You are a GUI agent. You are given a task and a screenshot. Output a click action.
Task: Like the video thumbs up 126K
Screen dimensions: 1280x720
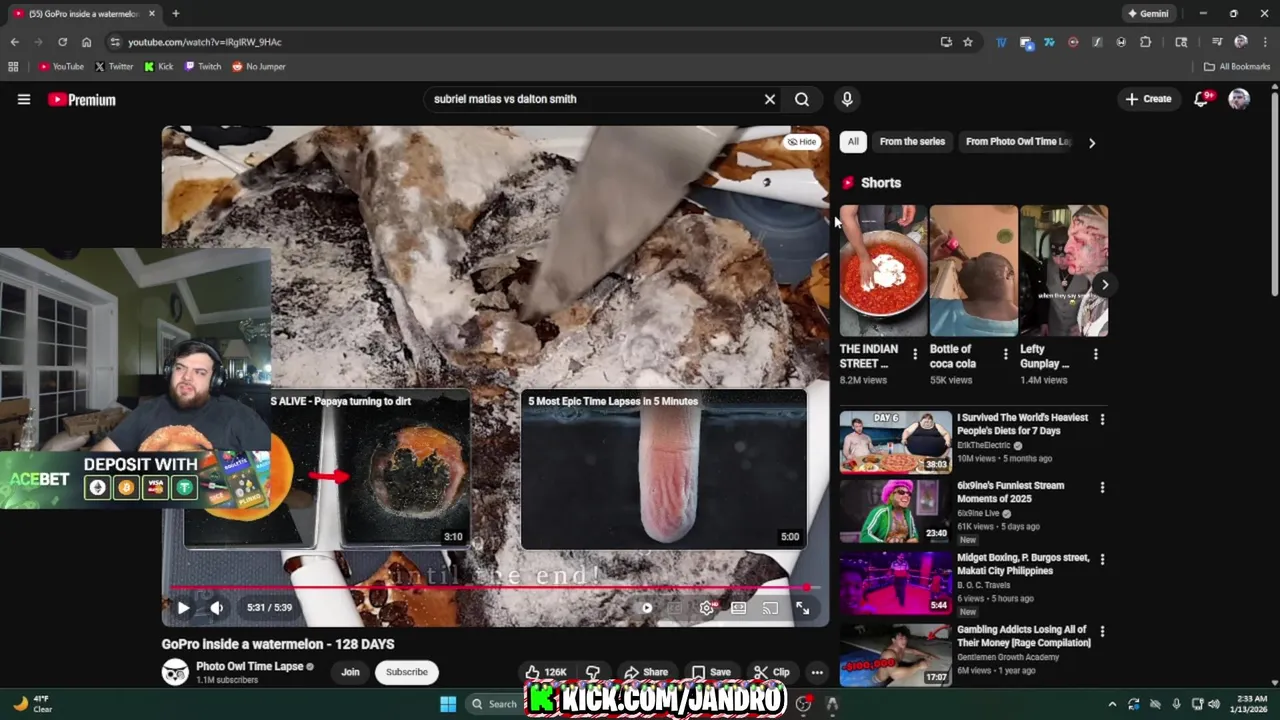[x=547, y=672]
